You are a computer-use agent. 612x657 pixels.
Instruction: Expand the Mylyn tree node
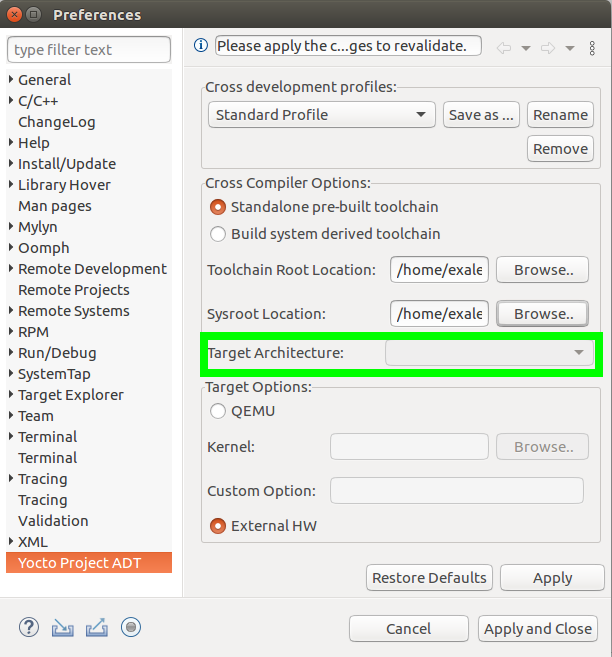(11, 226)
